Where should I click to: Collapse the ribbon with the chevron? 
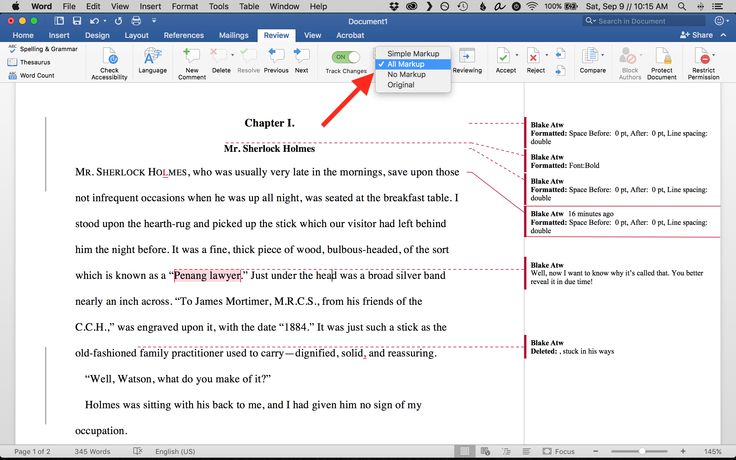(724, 35)
